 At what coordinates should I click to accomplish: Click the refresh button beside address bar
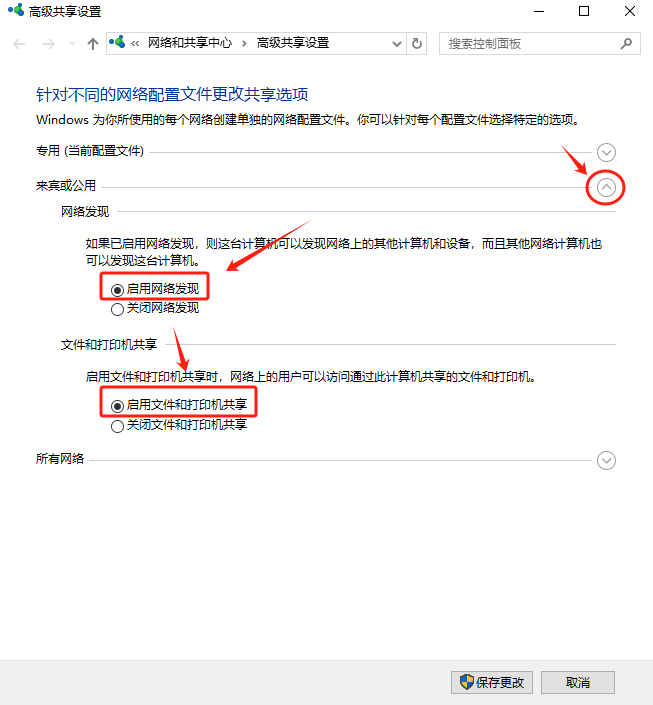click(417, 44)
